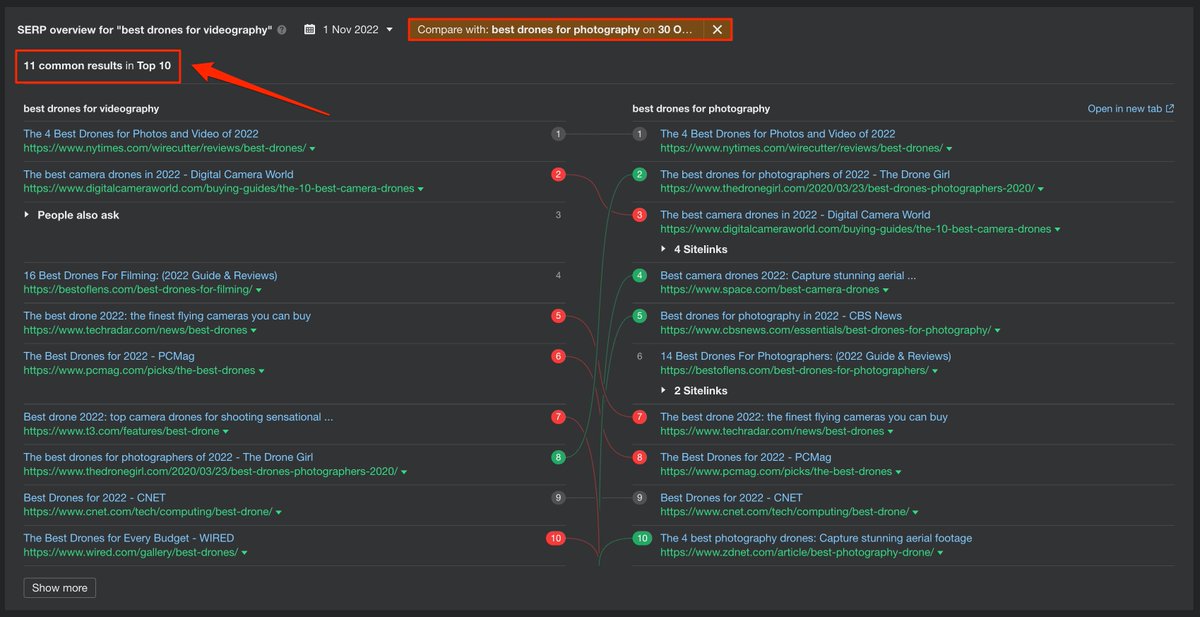Click the right pcmag.com picks URL text
This screenshot has height=617, width=1200.
(776, 472)
